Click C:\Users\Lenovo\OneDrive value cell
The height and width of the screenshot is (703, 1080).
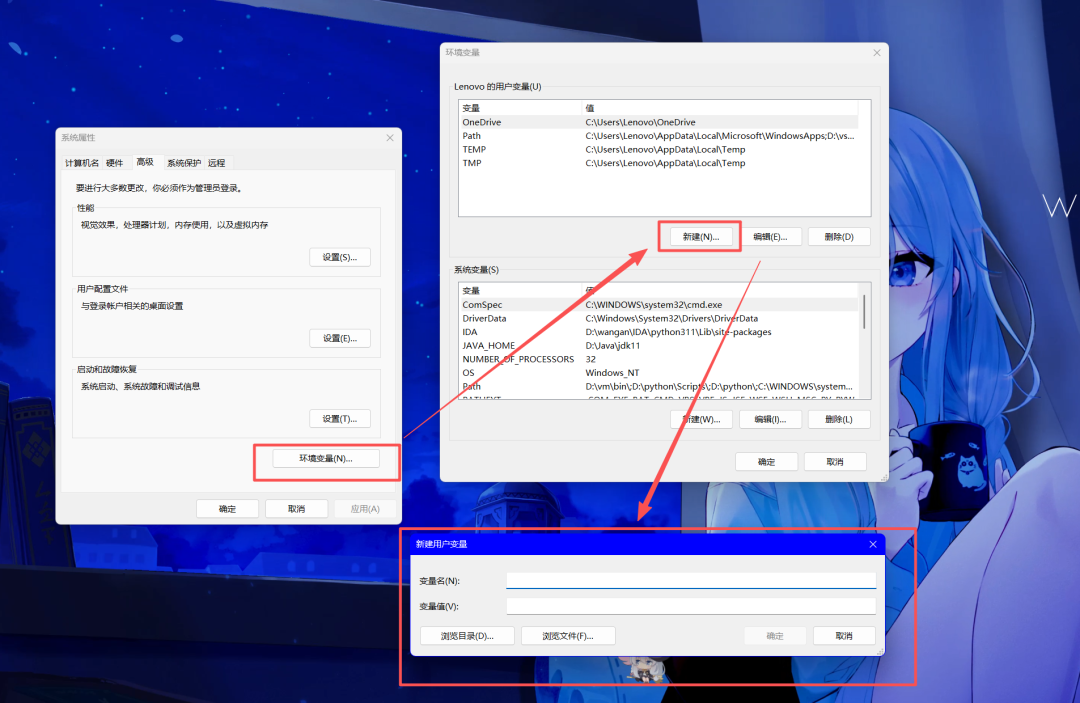point(641,122)
